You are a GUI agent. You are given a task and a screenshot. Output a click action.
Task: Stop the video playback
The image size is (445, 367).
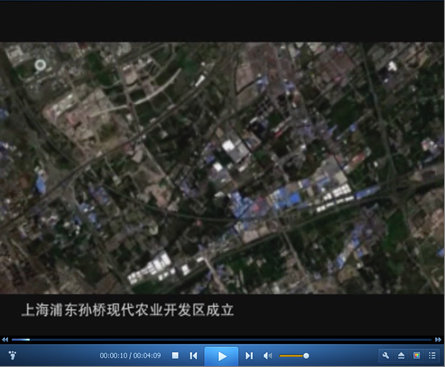pos(175,356)
